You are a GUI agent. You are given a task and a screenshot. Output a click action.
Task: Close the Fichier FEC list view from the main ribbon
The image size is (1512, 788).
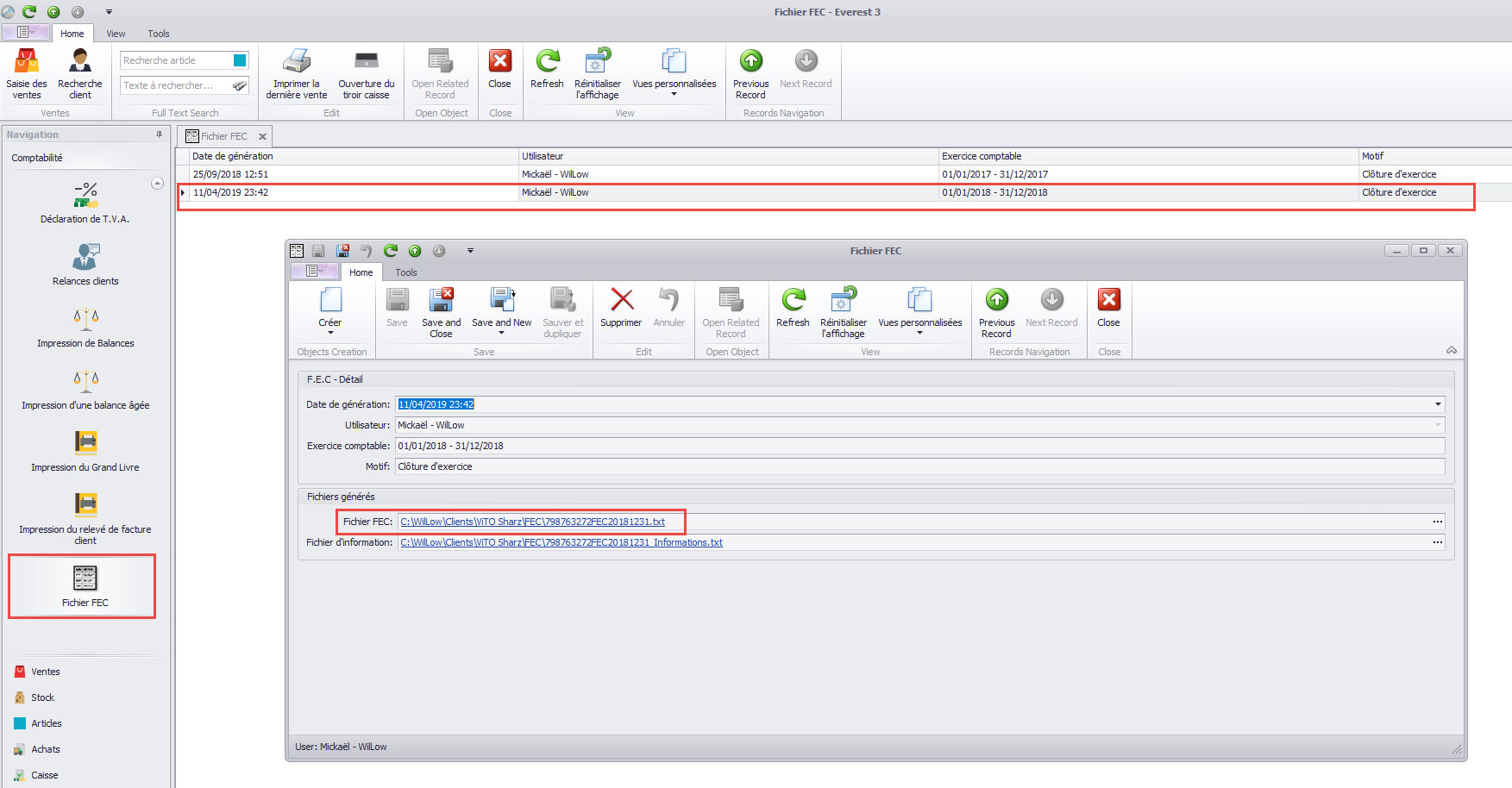499,69
